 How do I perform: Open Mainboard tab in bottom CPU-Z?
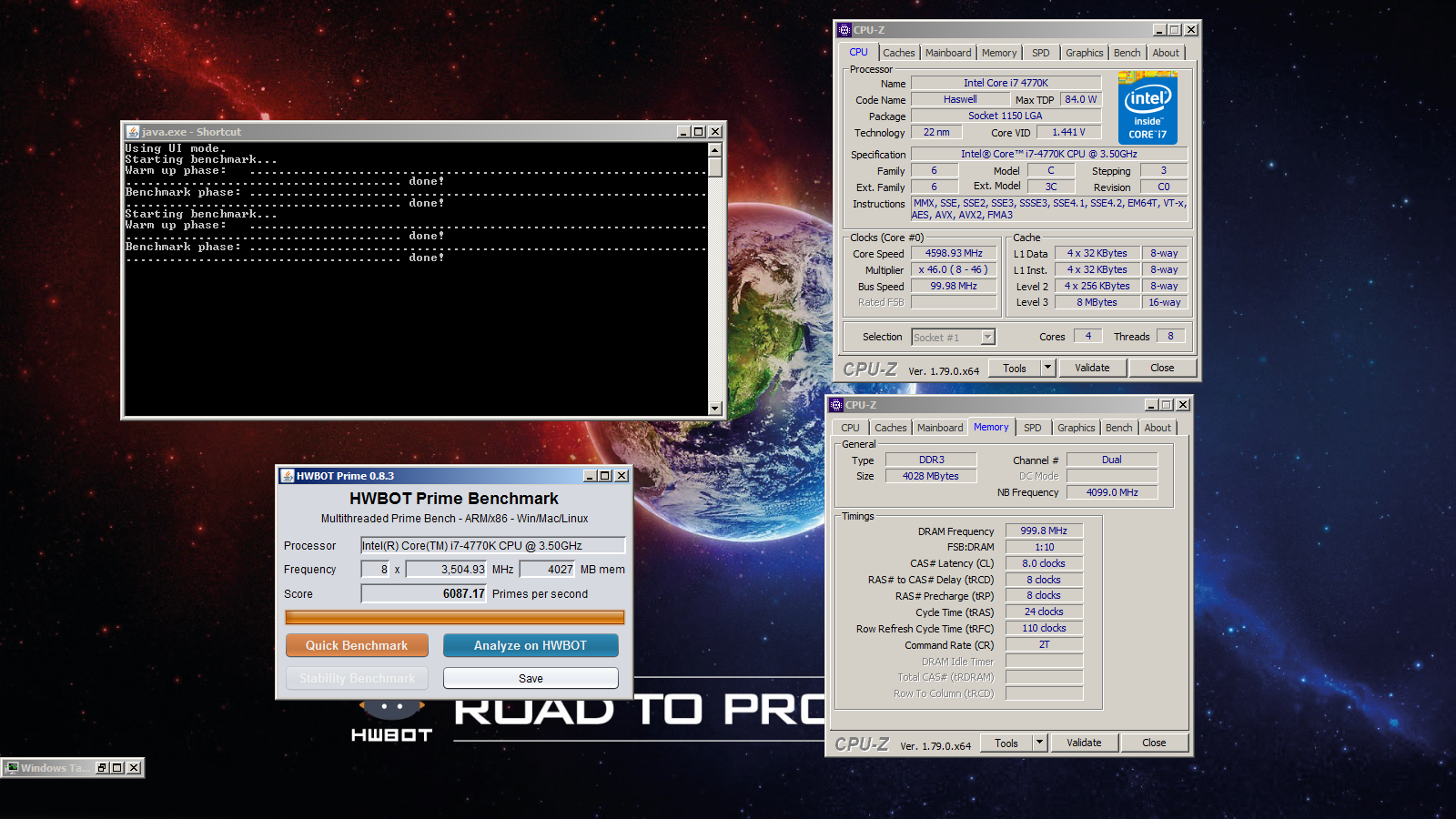coord(940,428)
